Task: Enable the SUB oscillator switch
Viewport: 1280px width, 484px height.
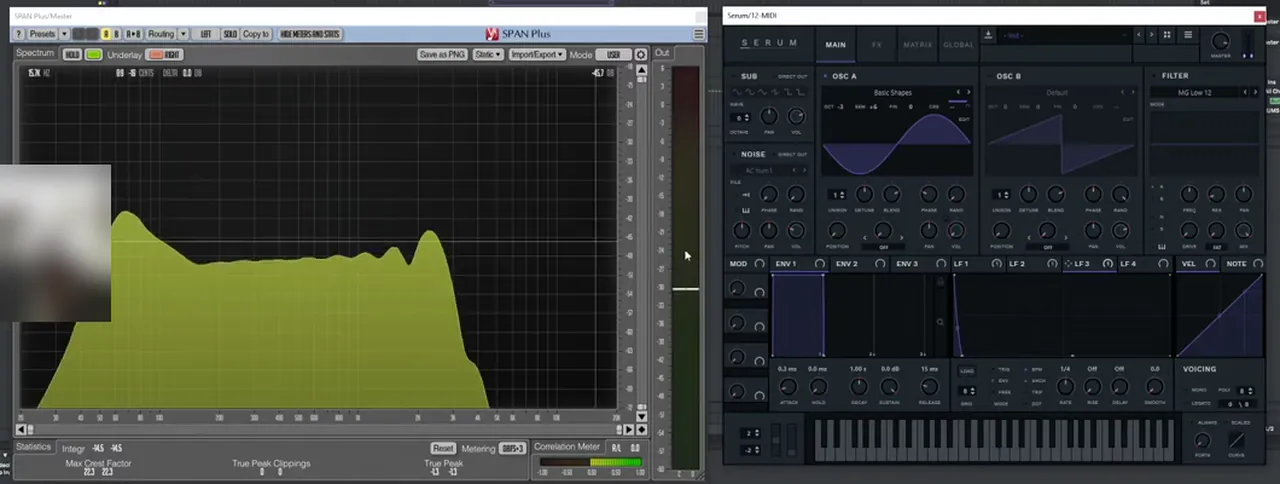Action: tap(735, 76)
